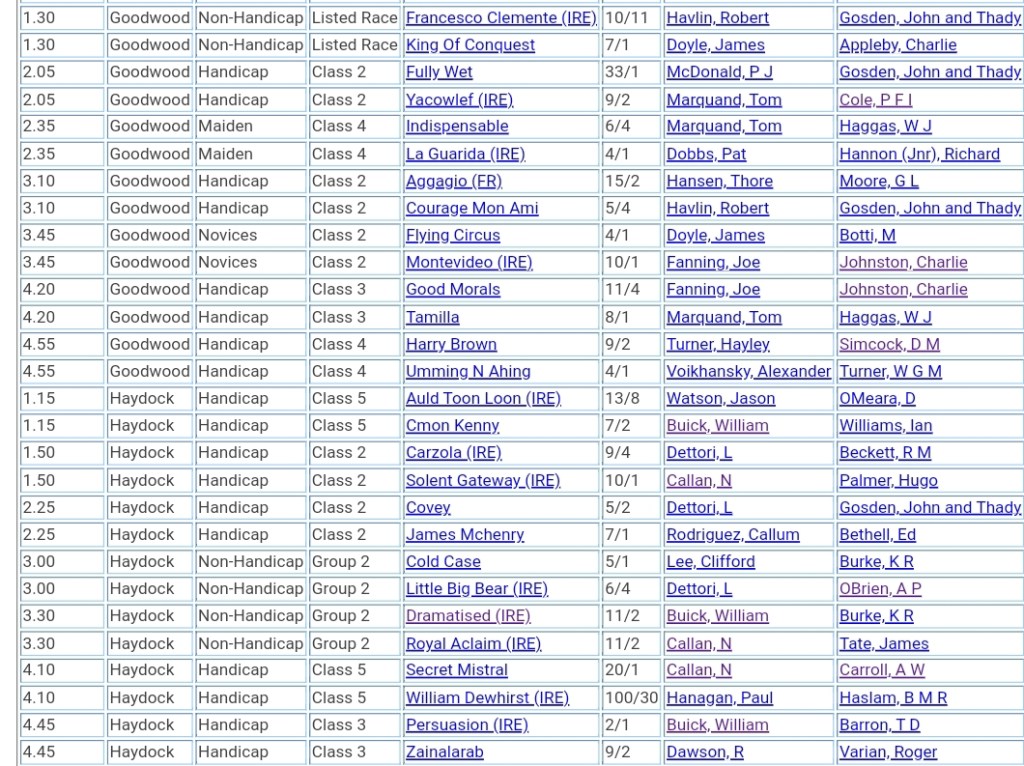The width and height of the screenshot is (1024, 766).
Task: Click trainer Hannon (Jnr), Richard link
Action: point(919,154)
